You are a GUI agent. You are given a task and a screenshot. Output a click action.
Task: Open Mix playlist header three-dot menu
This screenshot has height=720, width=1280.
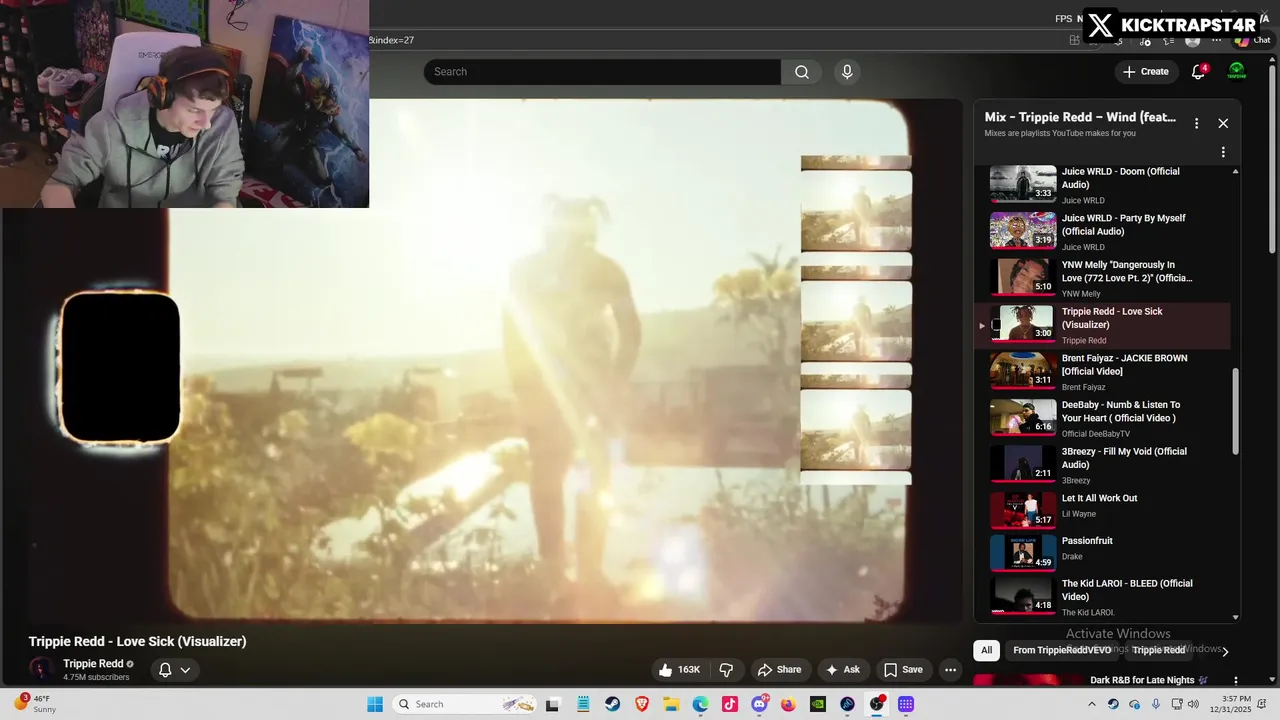tap(1196, 123)
